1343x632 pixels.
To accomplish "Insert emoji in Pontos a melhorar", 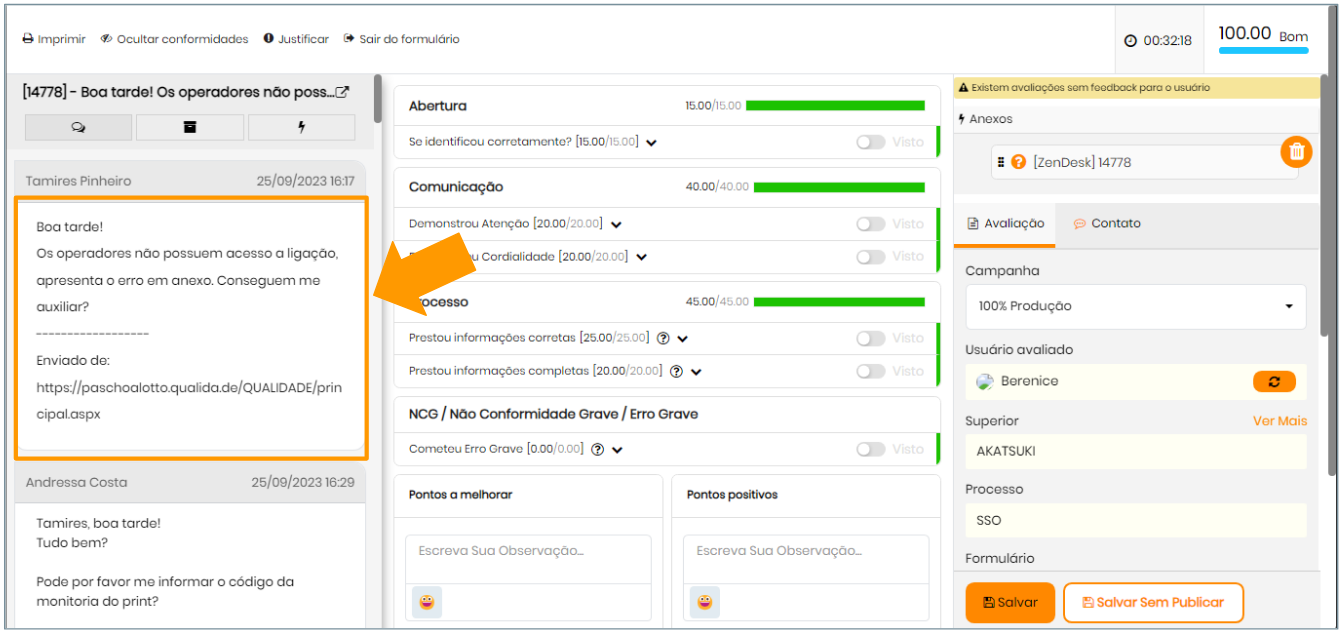I will [427, 602].
